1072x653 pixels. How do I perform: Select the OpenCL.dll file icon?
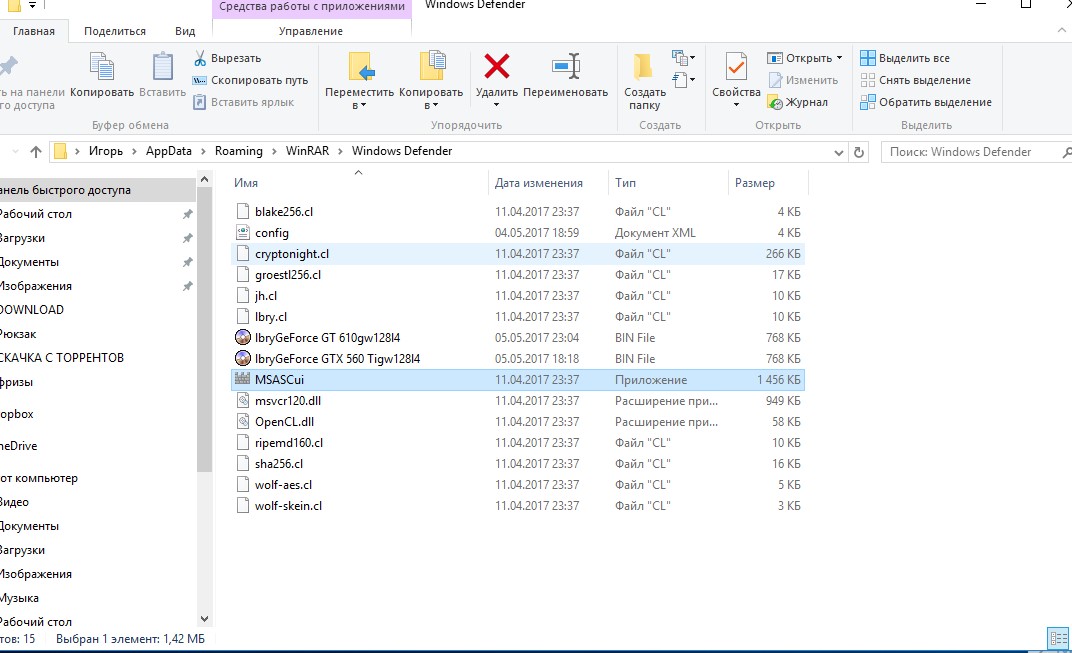tap(242, 422)
